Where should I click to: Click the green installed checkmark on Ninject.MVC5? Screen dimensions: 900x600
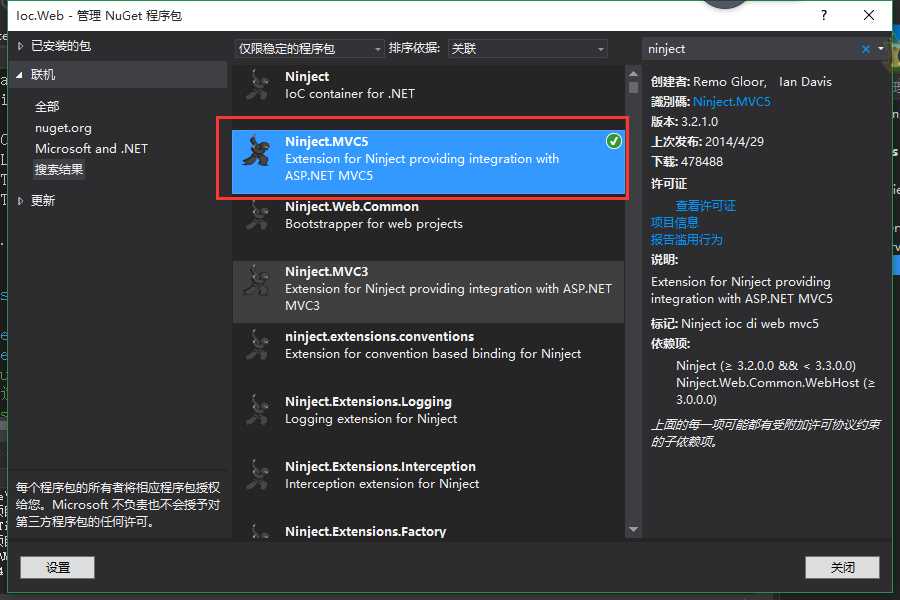[x=614, y=141]
